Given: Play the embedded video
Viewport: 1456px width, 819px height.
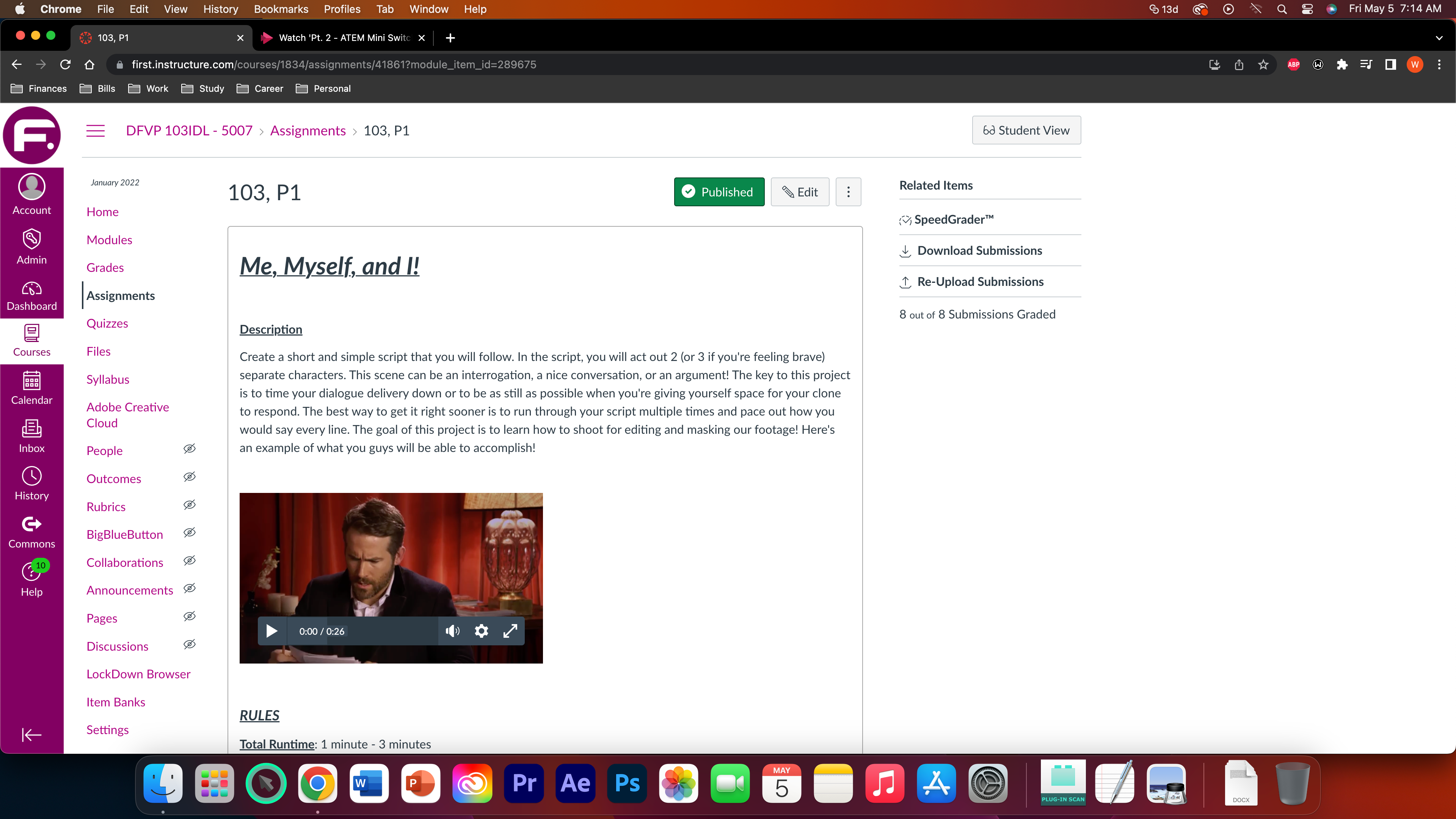Looking at the screenshot, I should [x=272, y=631].
